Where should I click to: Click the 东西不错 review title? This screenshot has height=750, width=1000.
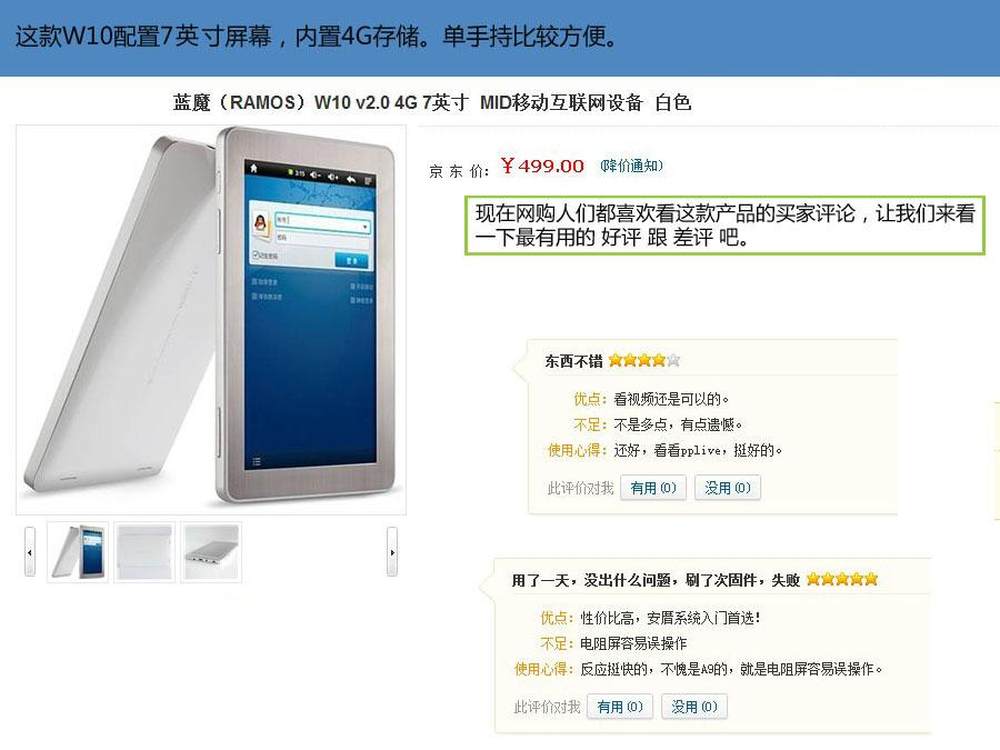coord(573,361)
